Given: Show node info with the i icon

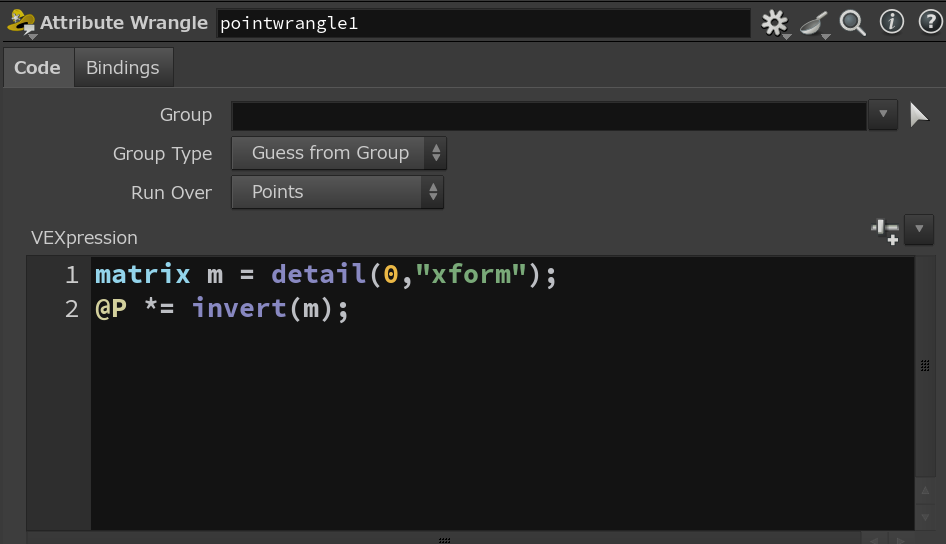Looking at the screenshot, I should tap(891, 22).
